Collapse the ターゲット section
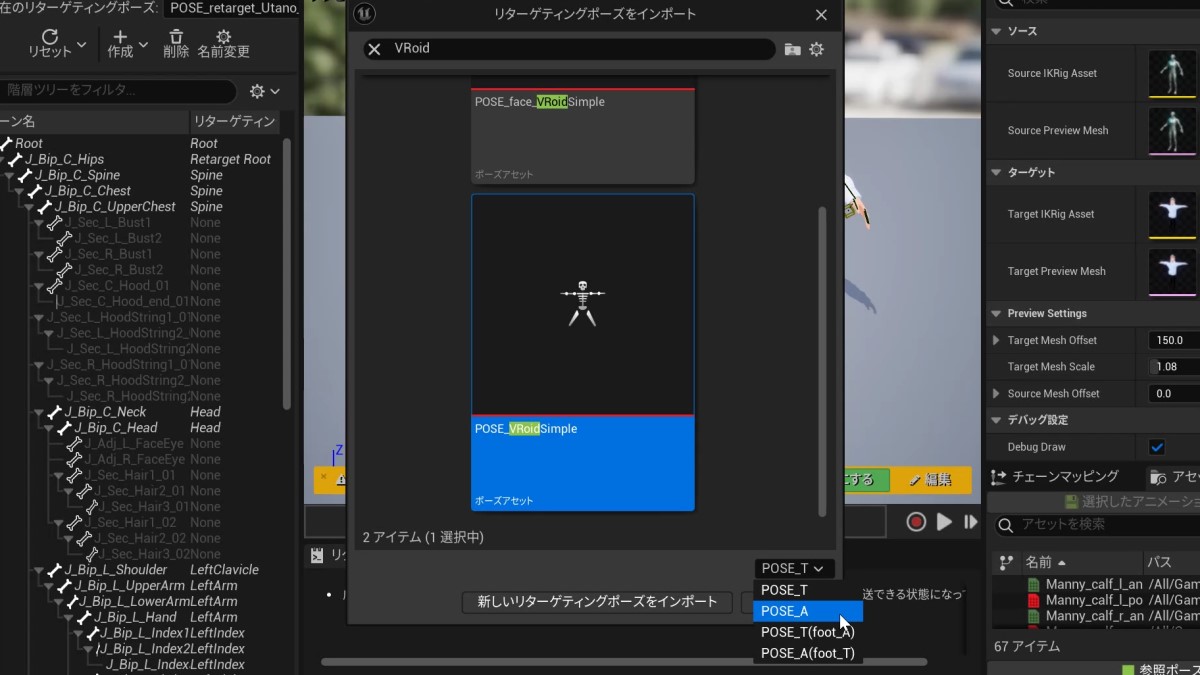Image resolution: width=1200 pixels, height=675 pixels. click(x=996, y=172)
